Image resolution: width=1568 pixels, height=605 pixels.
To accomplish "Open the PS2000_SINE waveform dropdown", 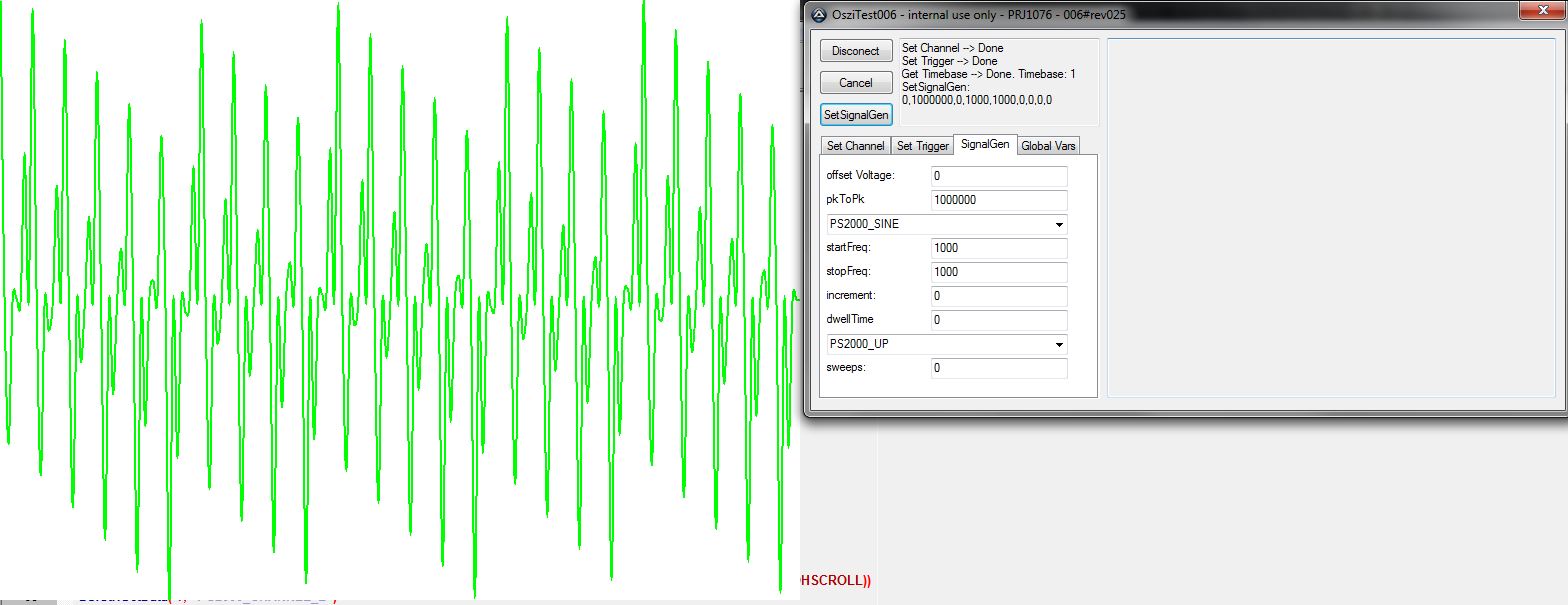I will click(946, 224).
